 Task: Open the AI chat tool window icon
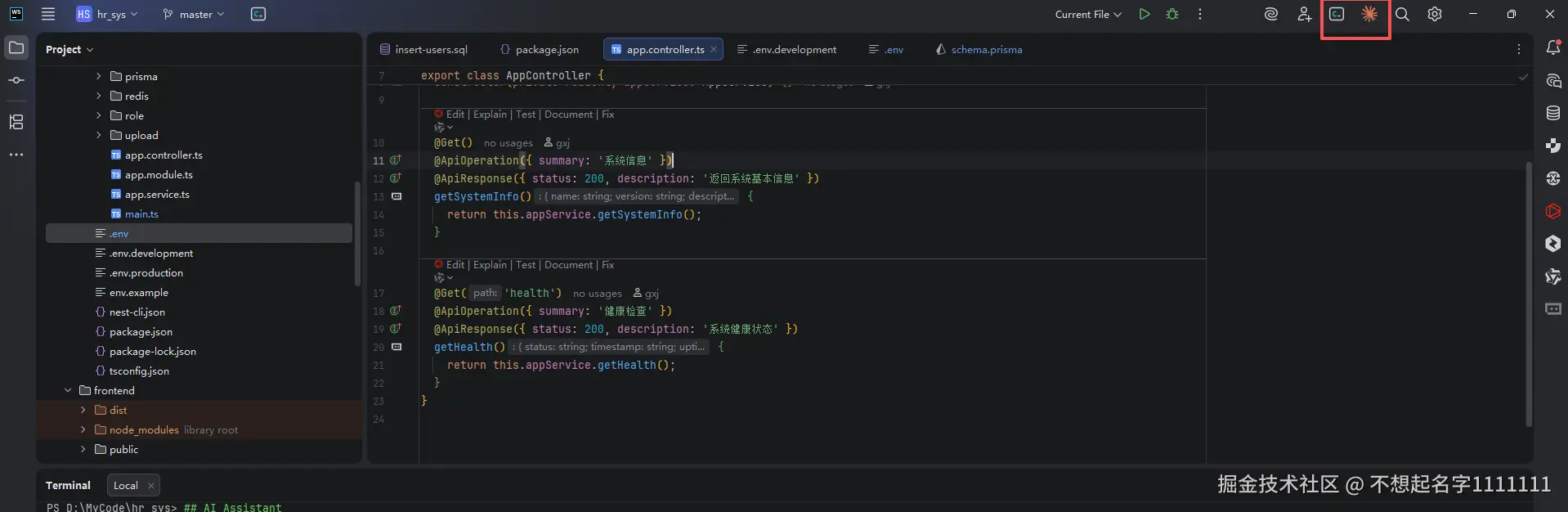1553,81
